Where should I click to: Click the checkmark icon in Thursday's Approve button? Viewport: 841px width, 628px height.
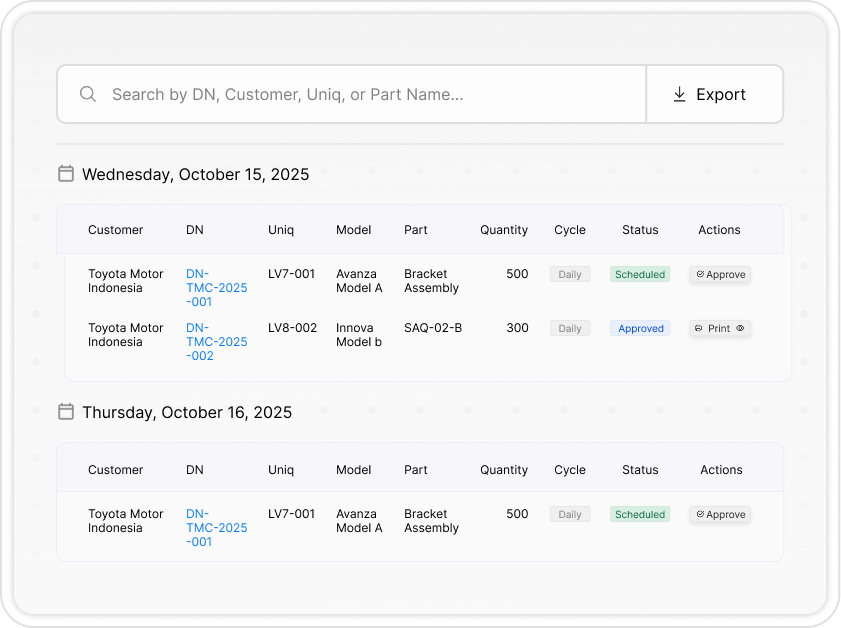(x=700, y=514)
